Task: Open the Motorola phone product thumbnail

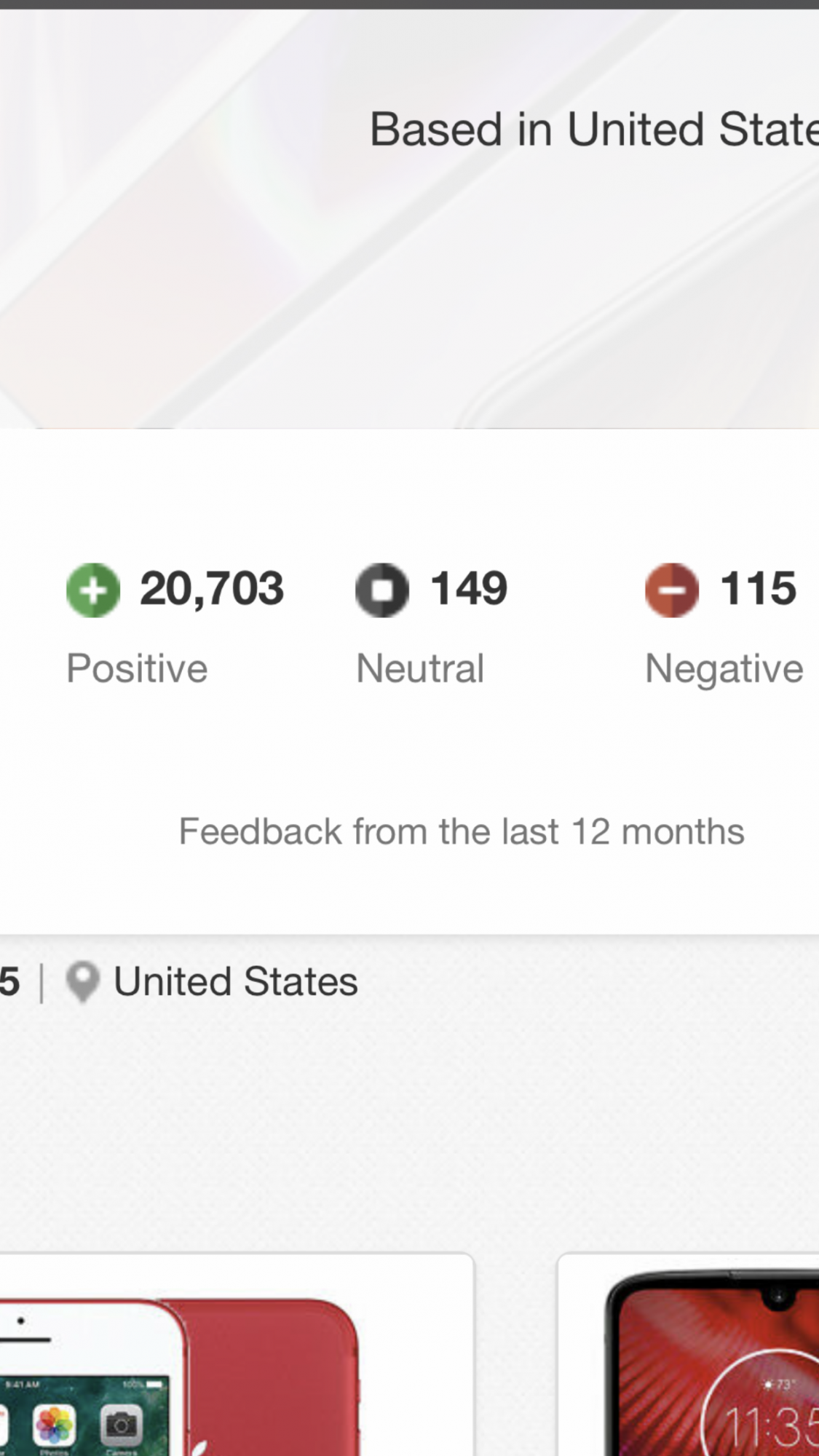Action: point(689,1355)
